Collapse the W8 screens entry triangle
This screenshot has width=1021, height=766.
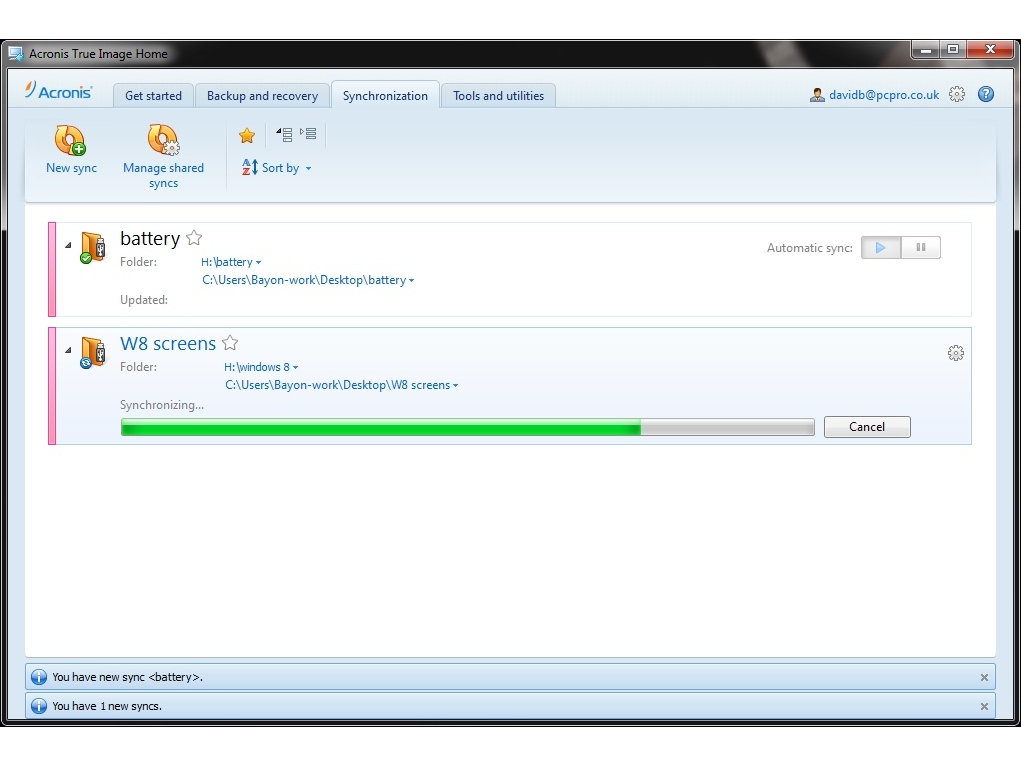(68, 350)
